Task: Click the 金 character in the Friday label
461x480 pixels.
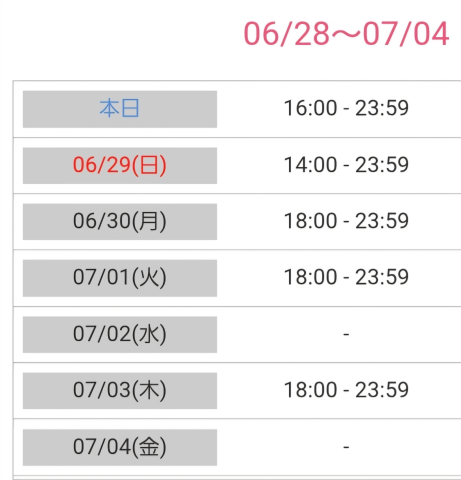Action: (149, 447)
